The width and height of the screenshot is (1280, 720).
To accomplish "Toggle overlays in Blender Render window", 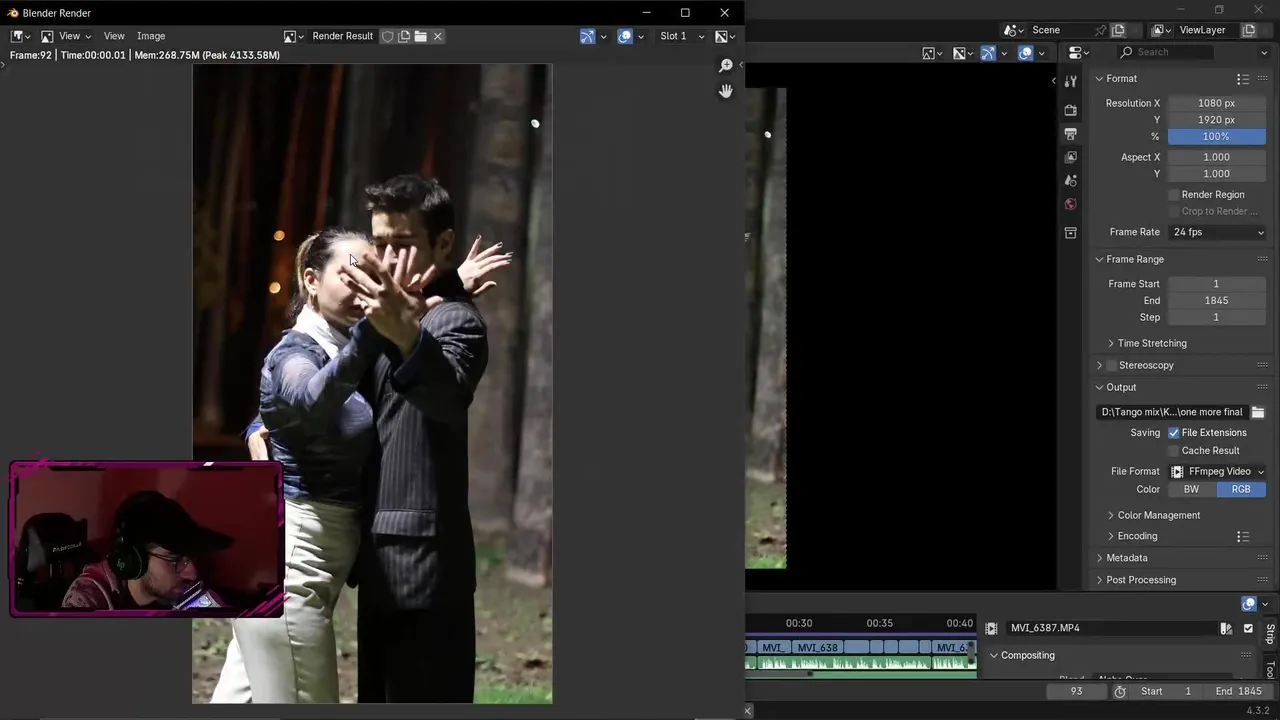I will pyautogui.click(x=625, y=36).
